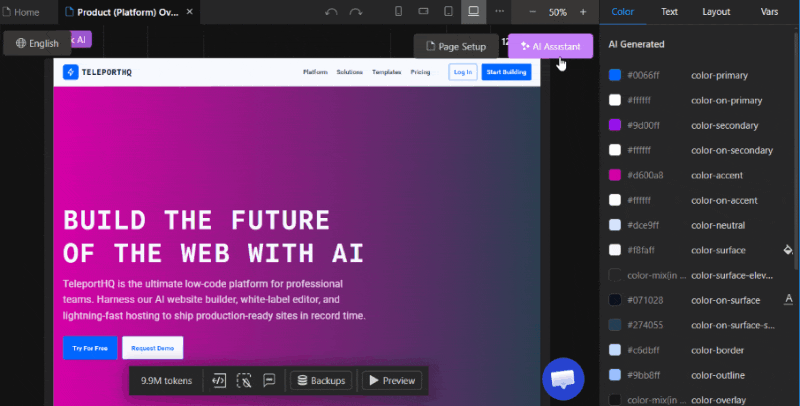Close the Product (Platform) Overview tab

tap(189, 11)
